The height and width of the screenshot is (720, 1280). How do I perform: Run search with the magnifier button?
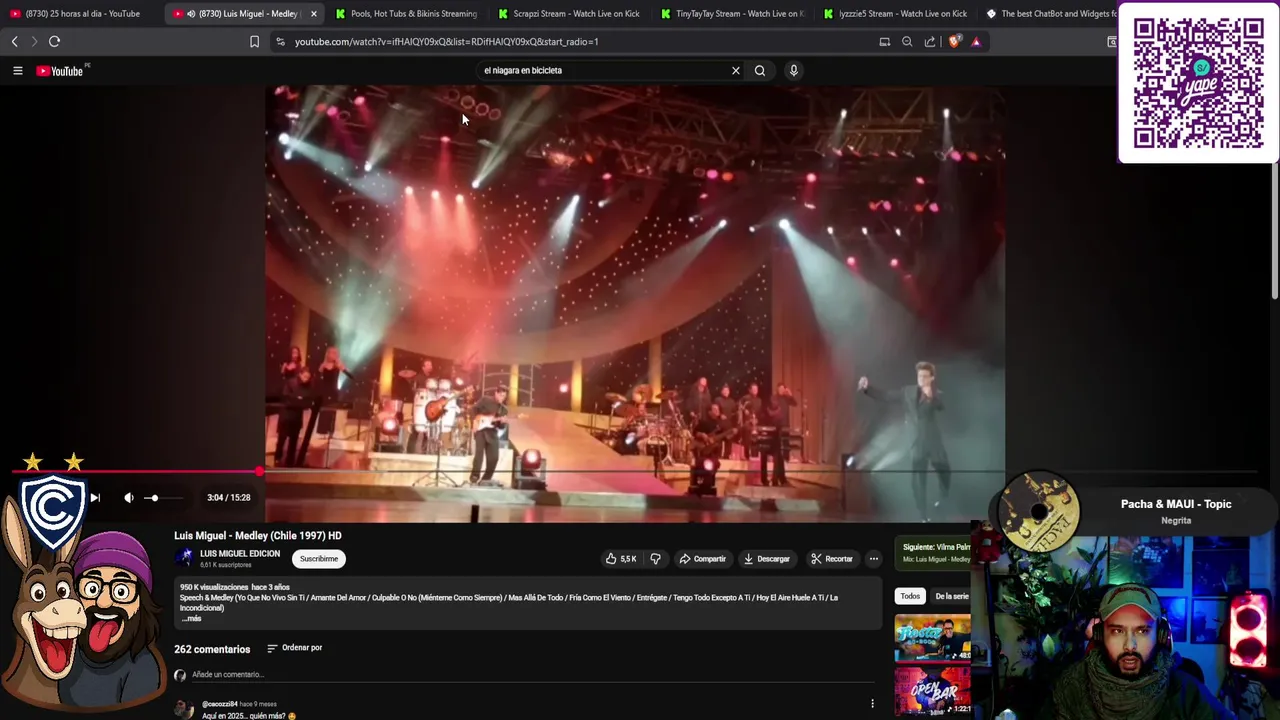pos(760,71)
